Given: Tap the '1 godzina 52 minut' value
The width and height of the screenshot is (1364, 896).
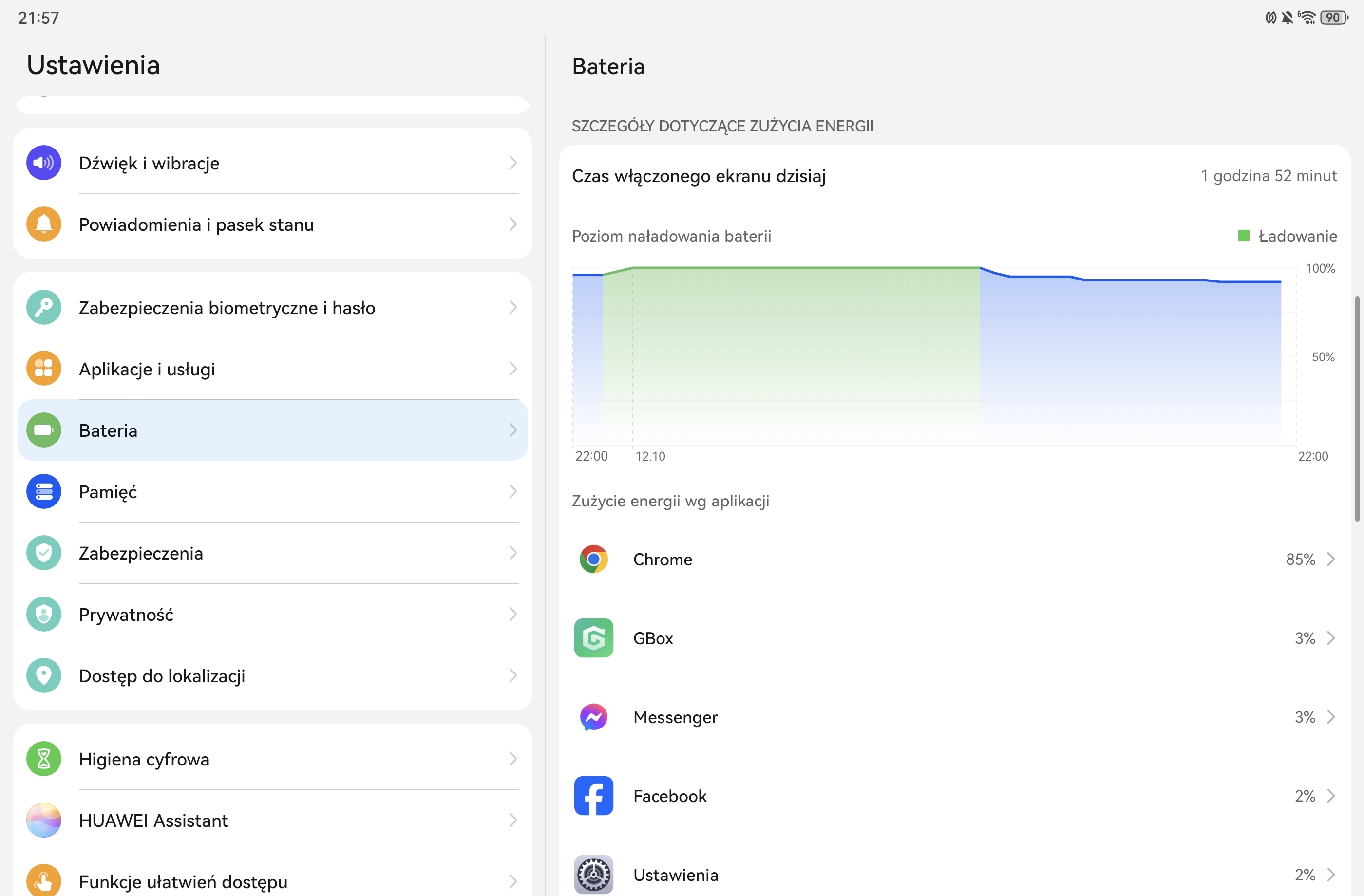Looking at the screenshot, I should pyautogui.click(x=1269, y=175).
